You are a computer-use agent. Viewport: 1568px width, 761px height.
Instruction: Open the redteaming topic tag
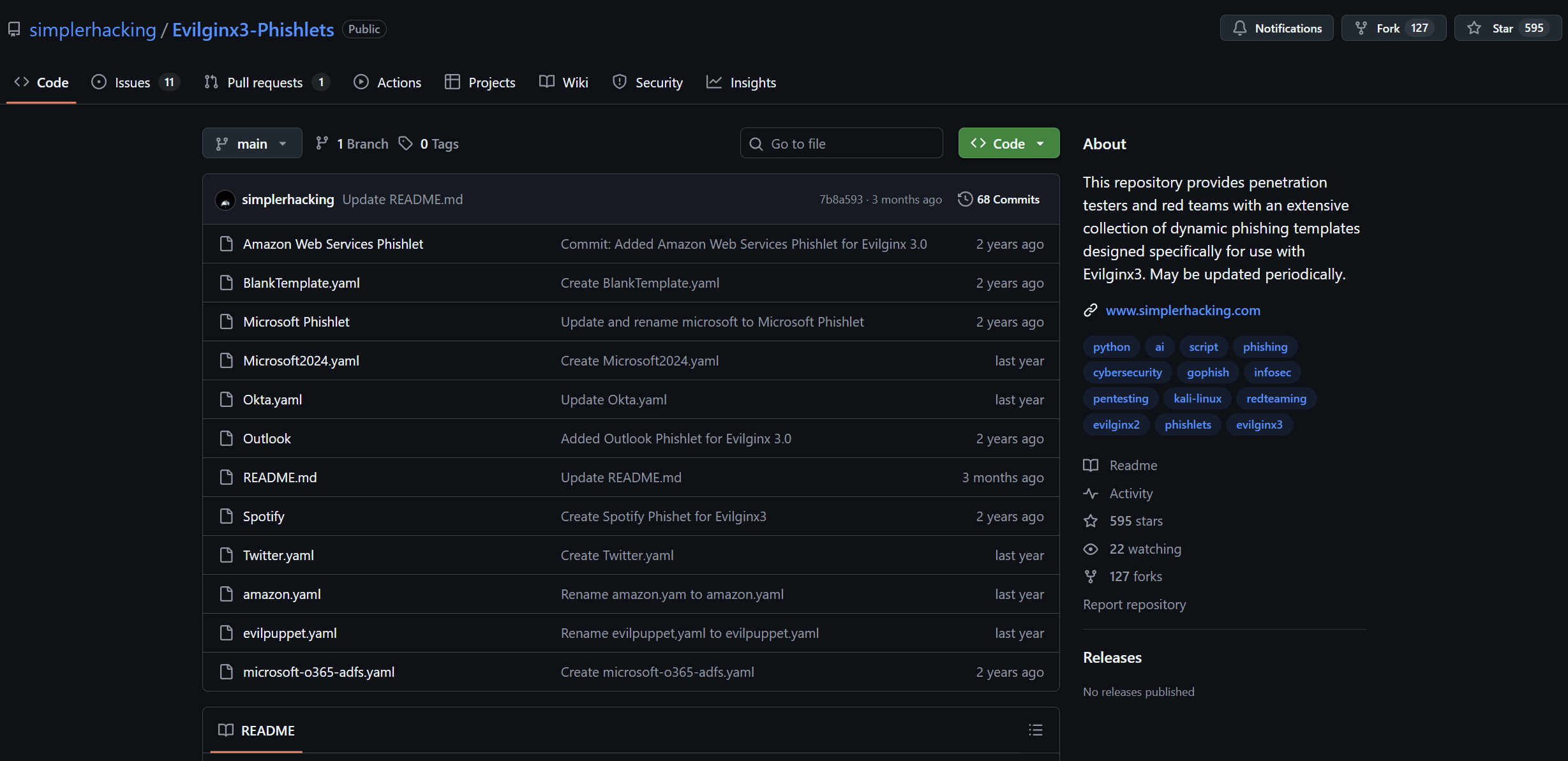(x=1276, y=398)
